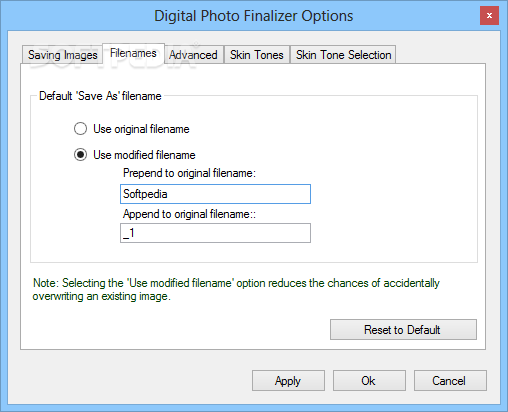Click the Default 'Save As' filename group heading
This screenshot has width=508, height=412.
pos(100,96)
